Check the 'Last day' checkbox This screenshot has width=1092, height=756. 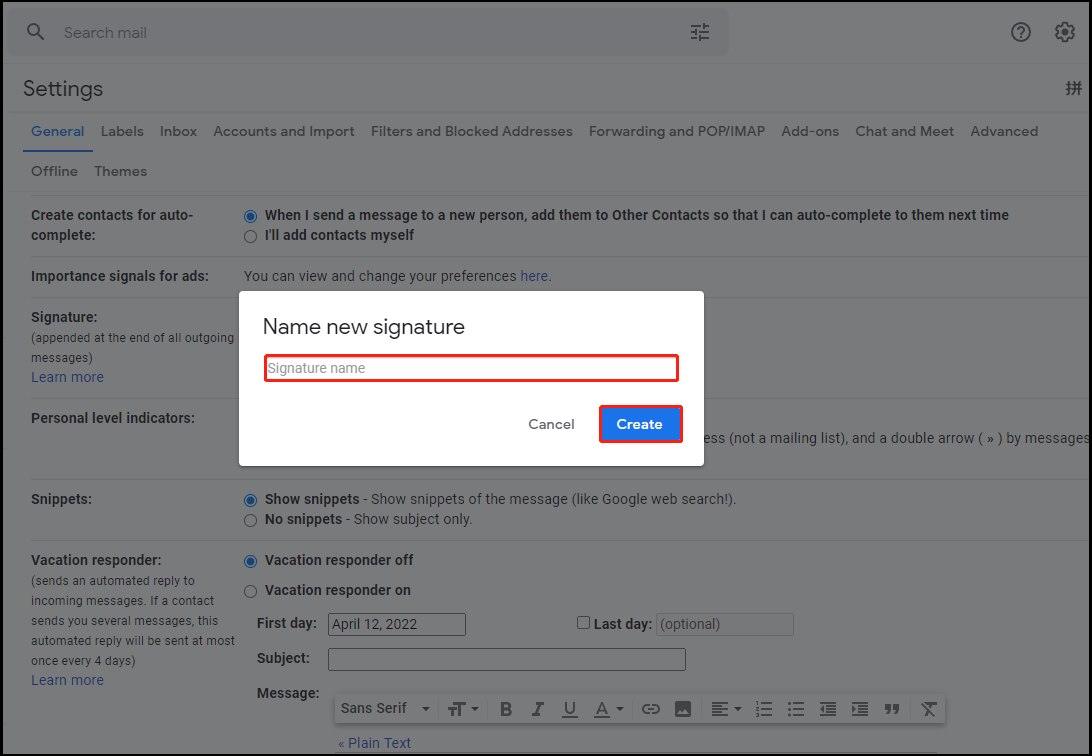(584, 623)
